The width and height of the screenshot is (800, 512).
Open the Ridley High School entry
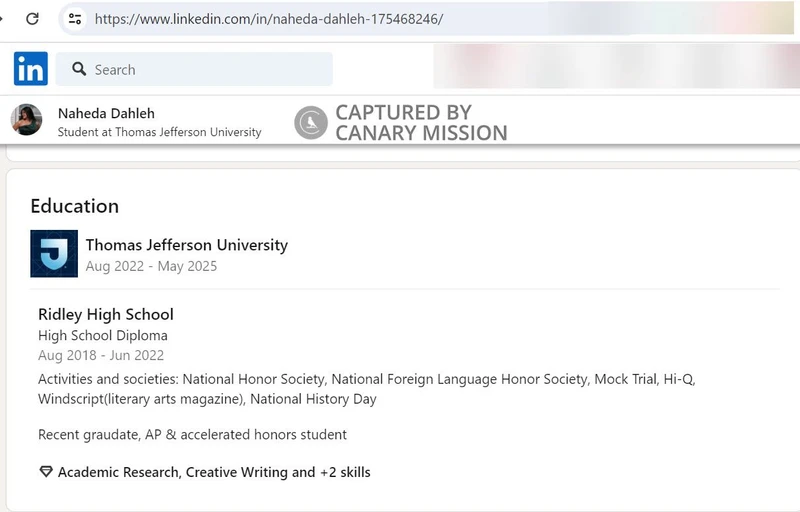click(x=106, y=314)
